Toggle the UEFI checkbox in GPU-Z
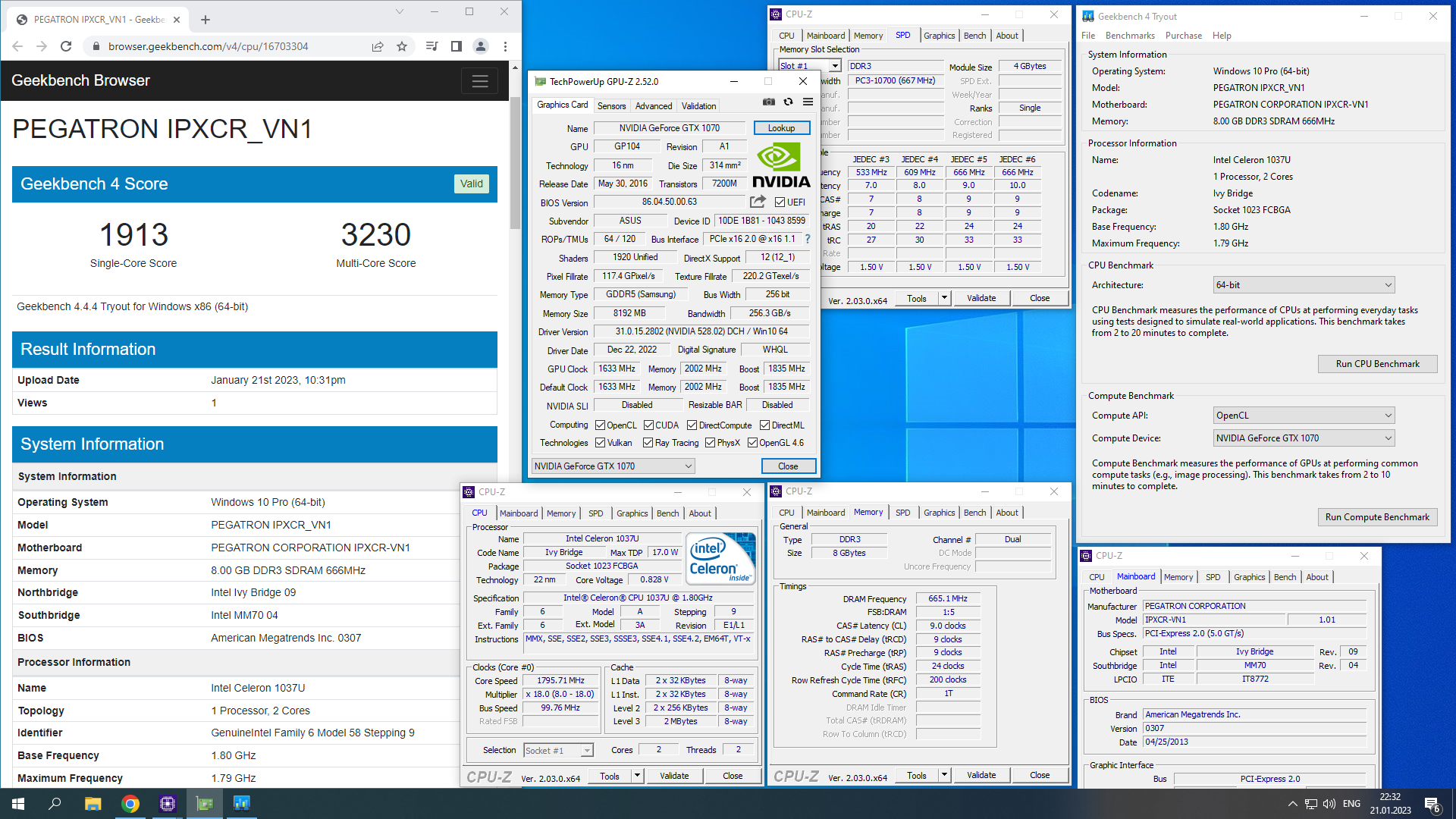Viewport: 1456px width, 819px height. click(x=780, y=202)
